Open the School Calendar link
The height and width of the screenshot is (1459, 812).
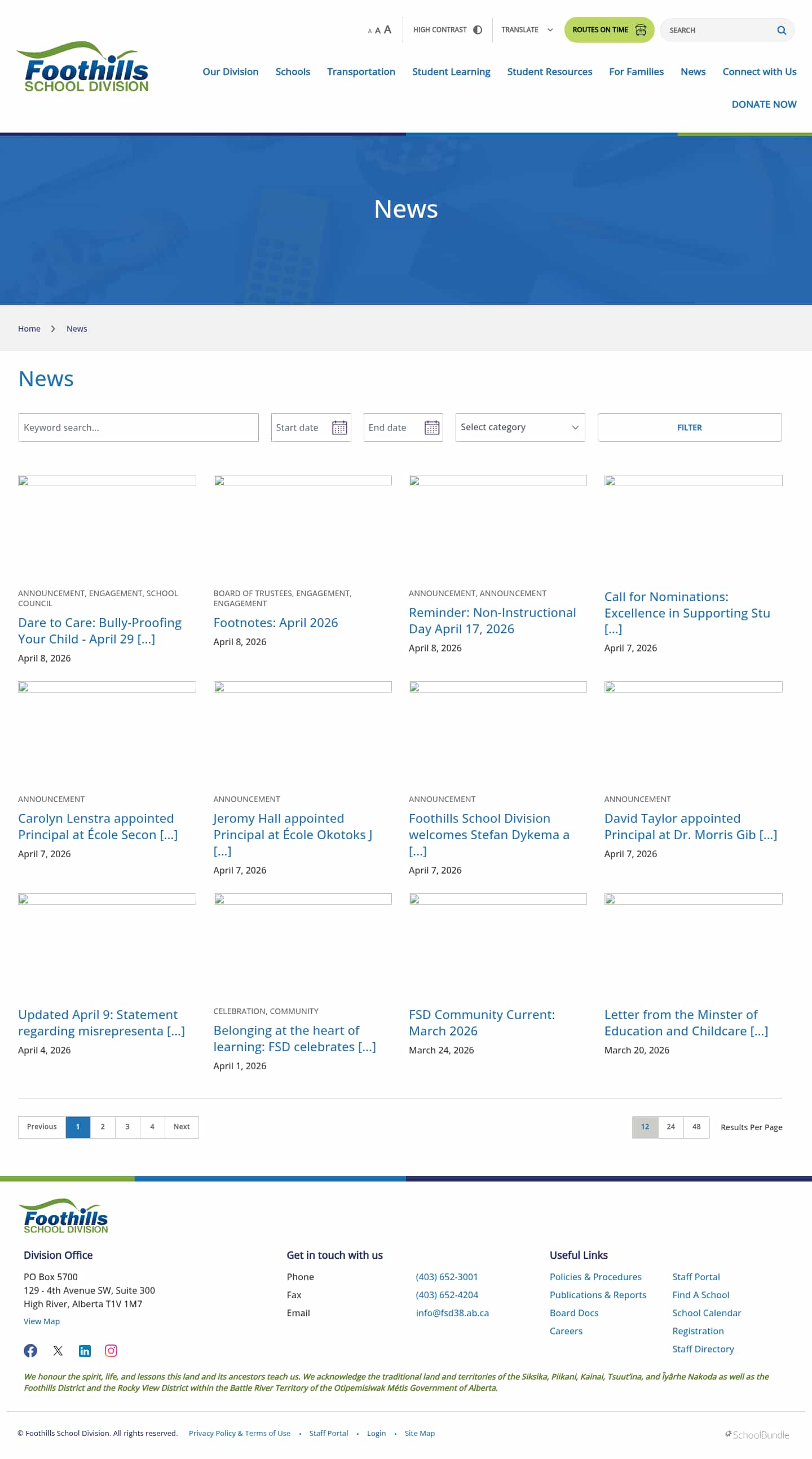click(x=706, y=1312)
